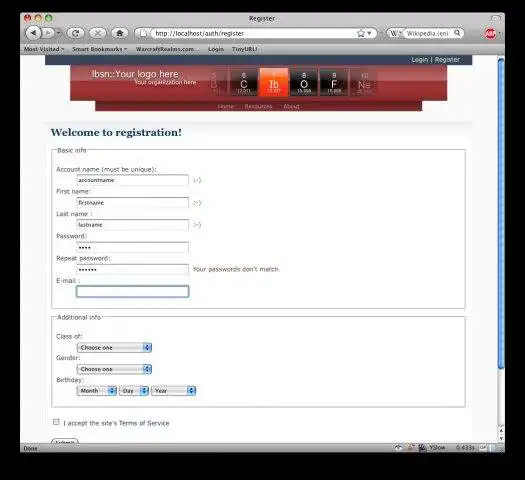Screen dimensions: 525x480
Task: Bookmark this page with the star icon
Action: click(x=361, y=33)
